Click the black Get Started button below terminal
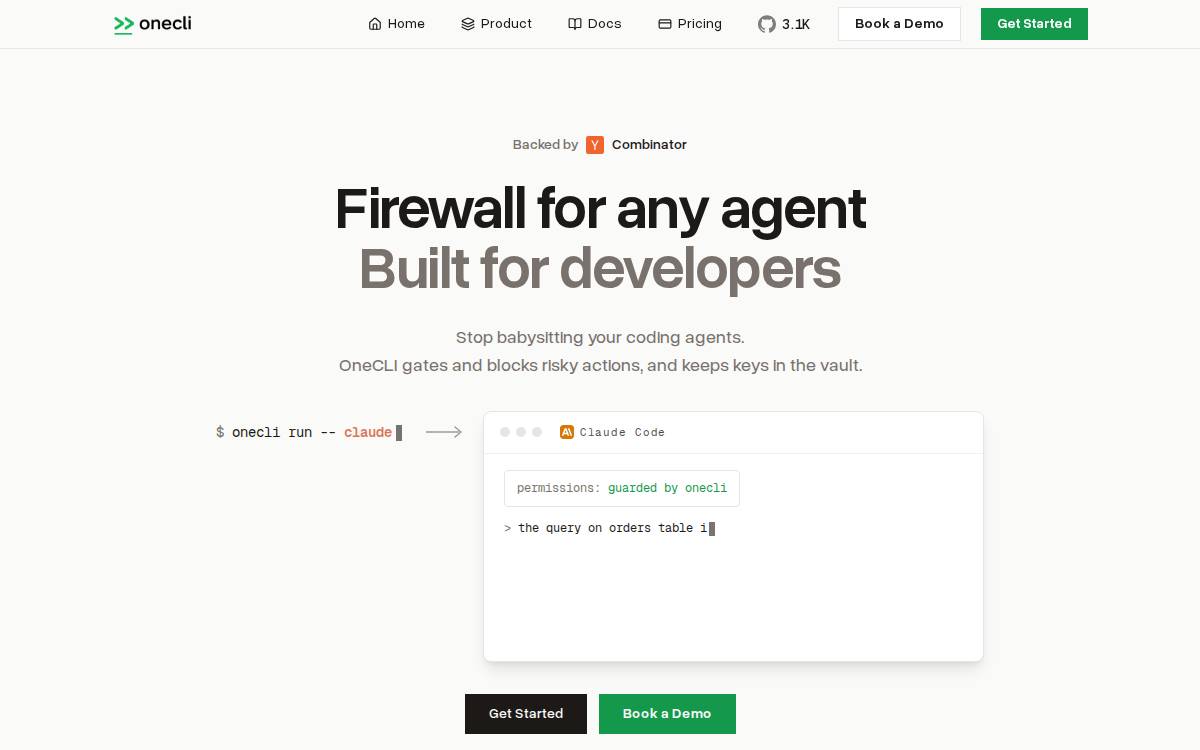Screen dimensions: 1200x750 tap(526, 714)
